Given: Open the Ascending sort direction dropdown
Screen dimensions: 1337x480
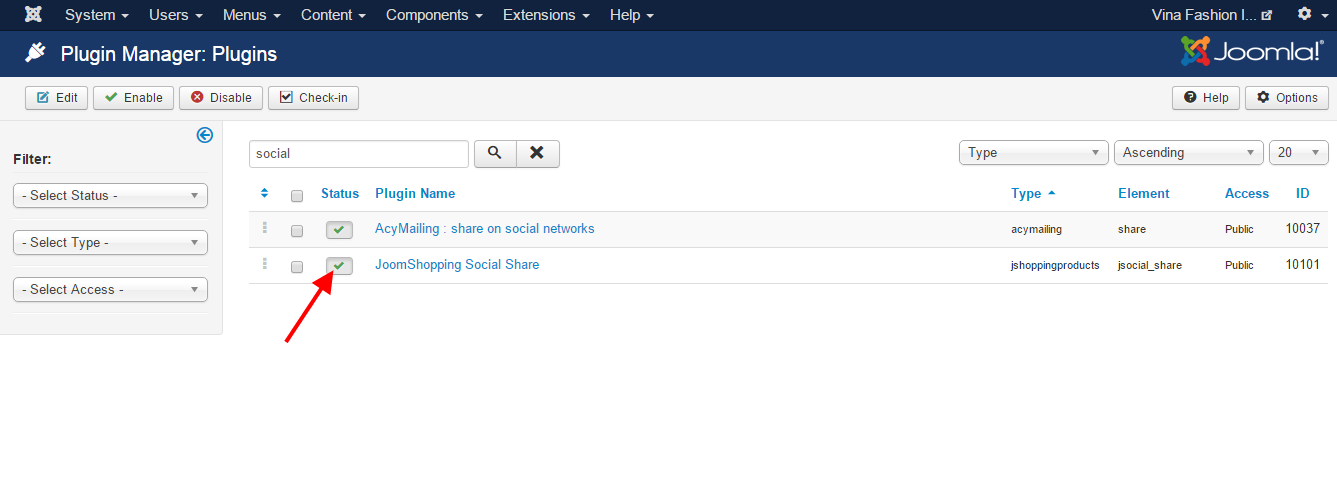Looking at the screenshot, I should click(x=1187, y=153).
